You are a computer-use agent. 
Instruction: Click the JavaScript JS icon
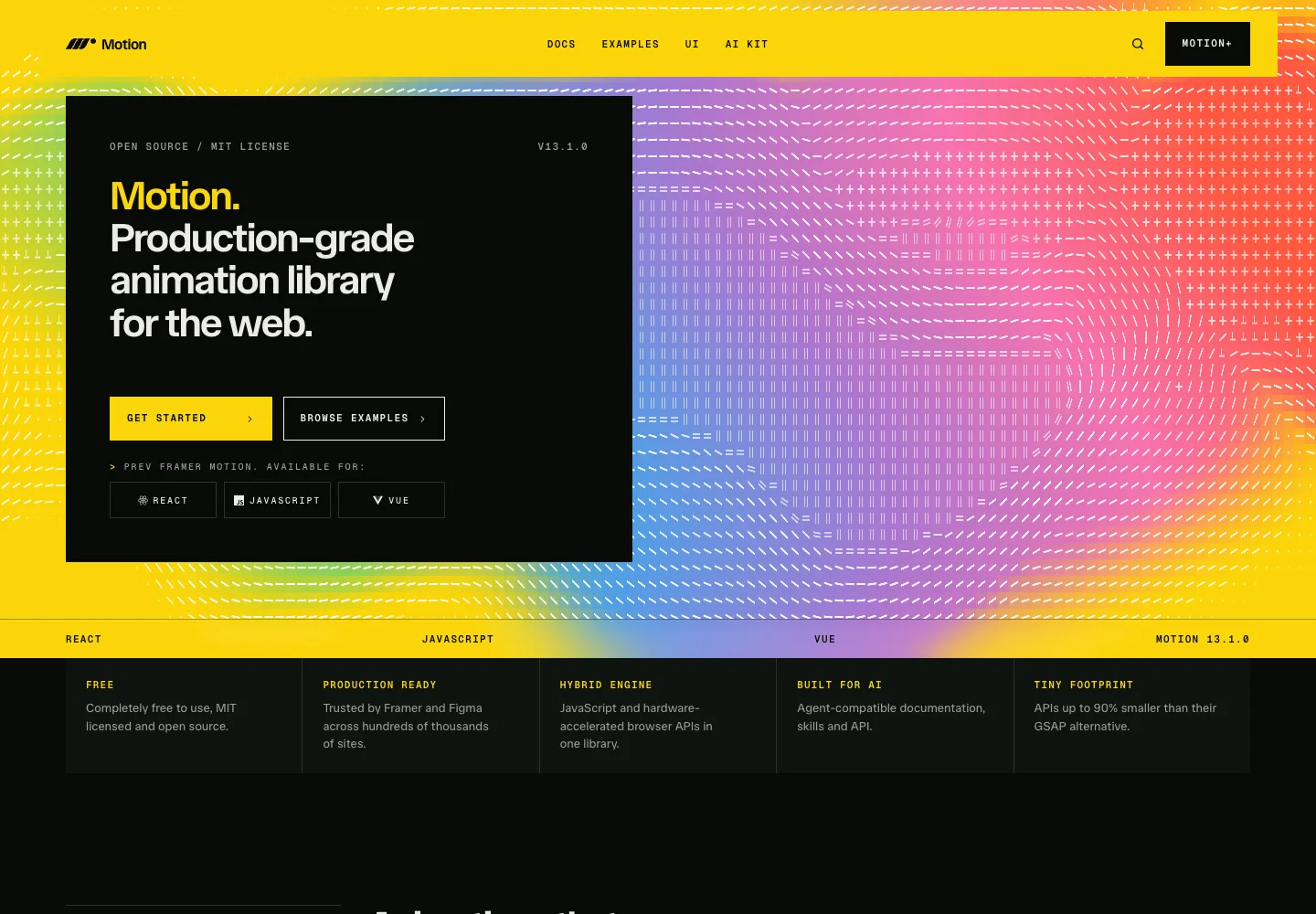click(239, 501)
